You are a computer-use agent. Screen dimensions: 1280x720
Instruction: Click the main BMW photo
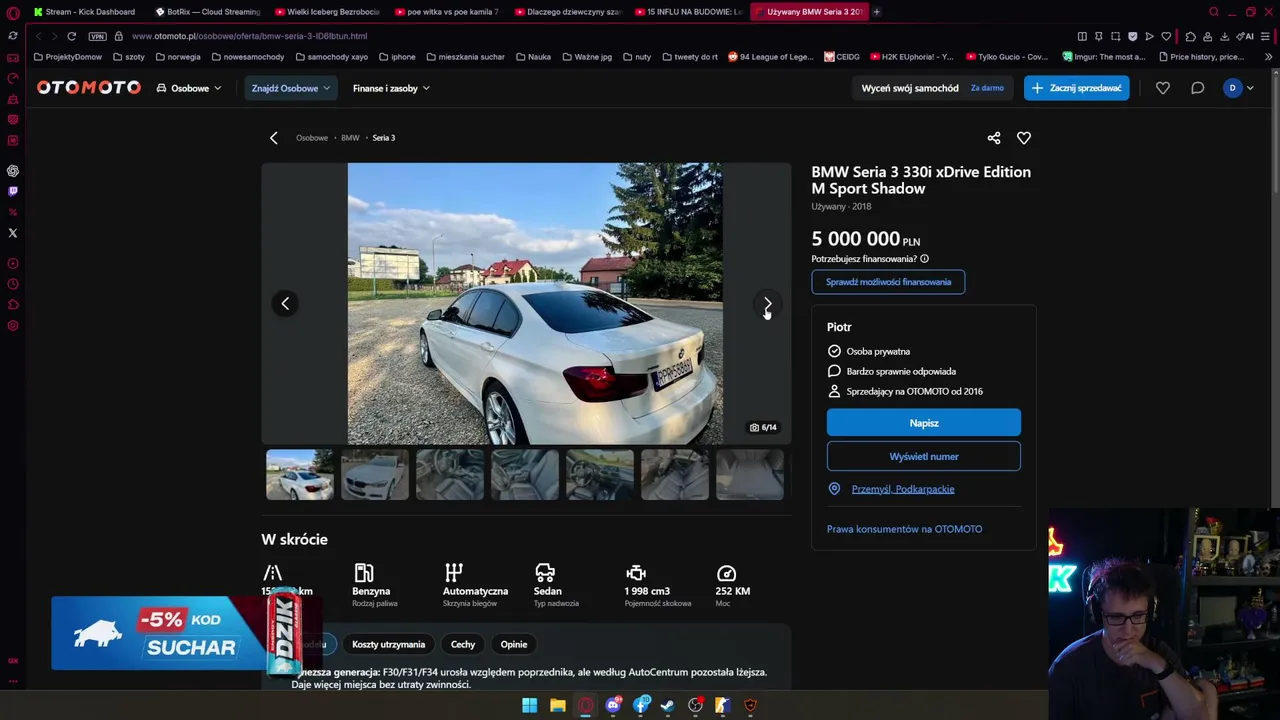535,303
